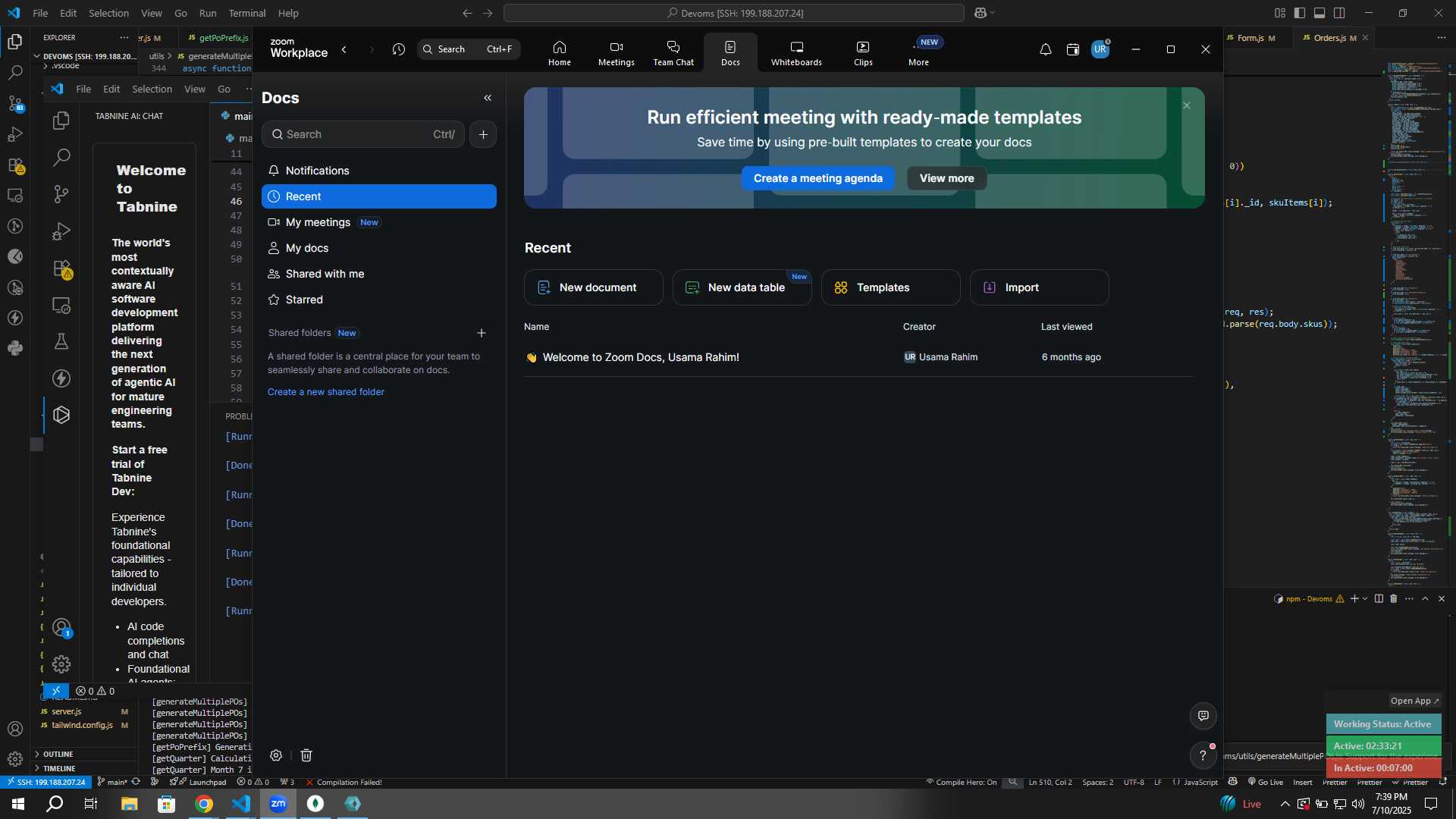Open My meetings in Docs sidebar
1456x819 pixels.
click(x=379, y=222)
